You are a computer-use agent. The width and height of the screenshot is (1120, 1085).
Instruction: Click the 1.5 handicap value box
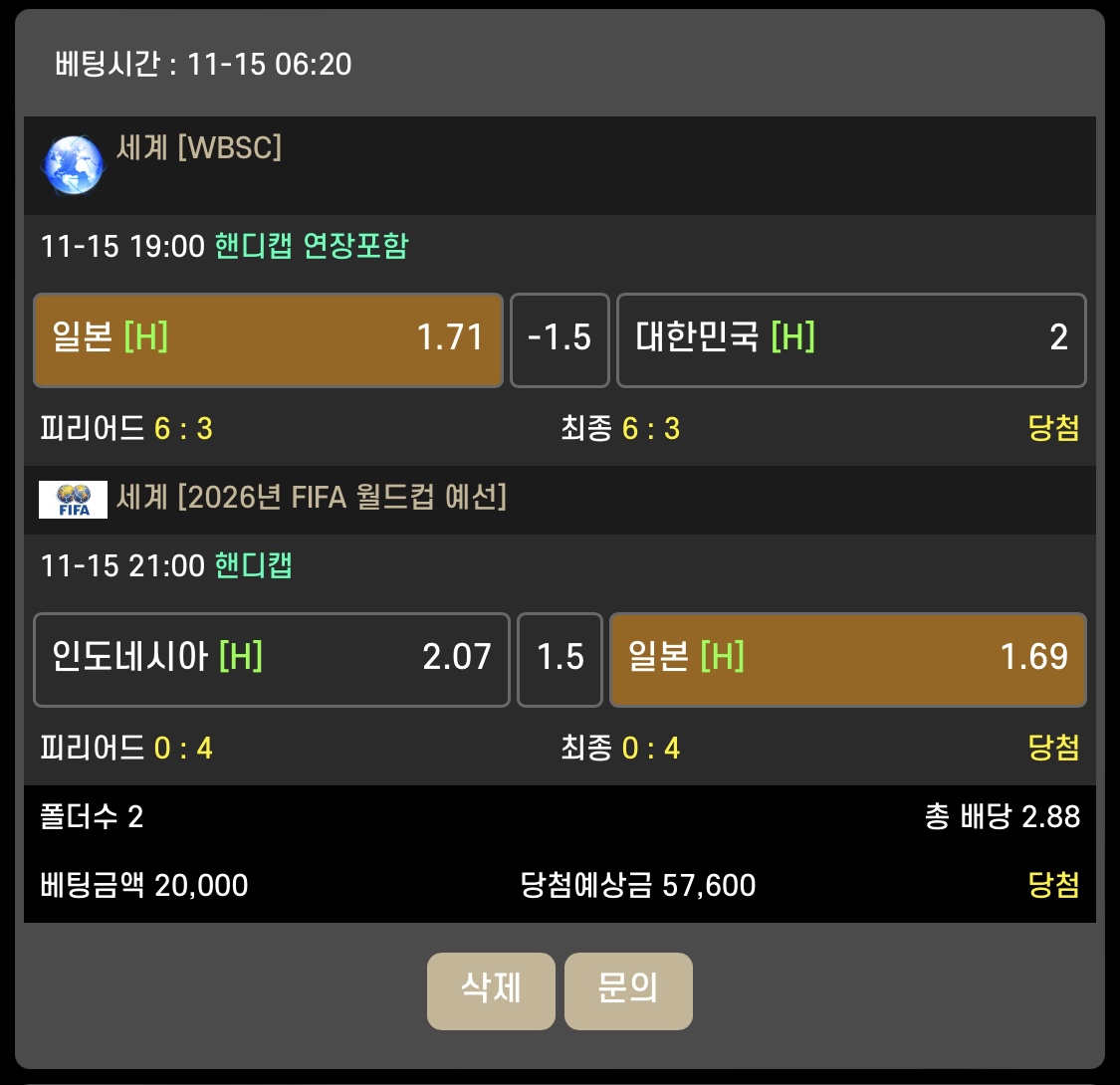560,659
